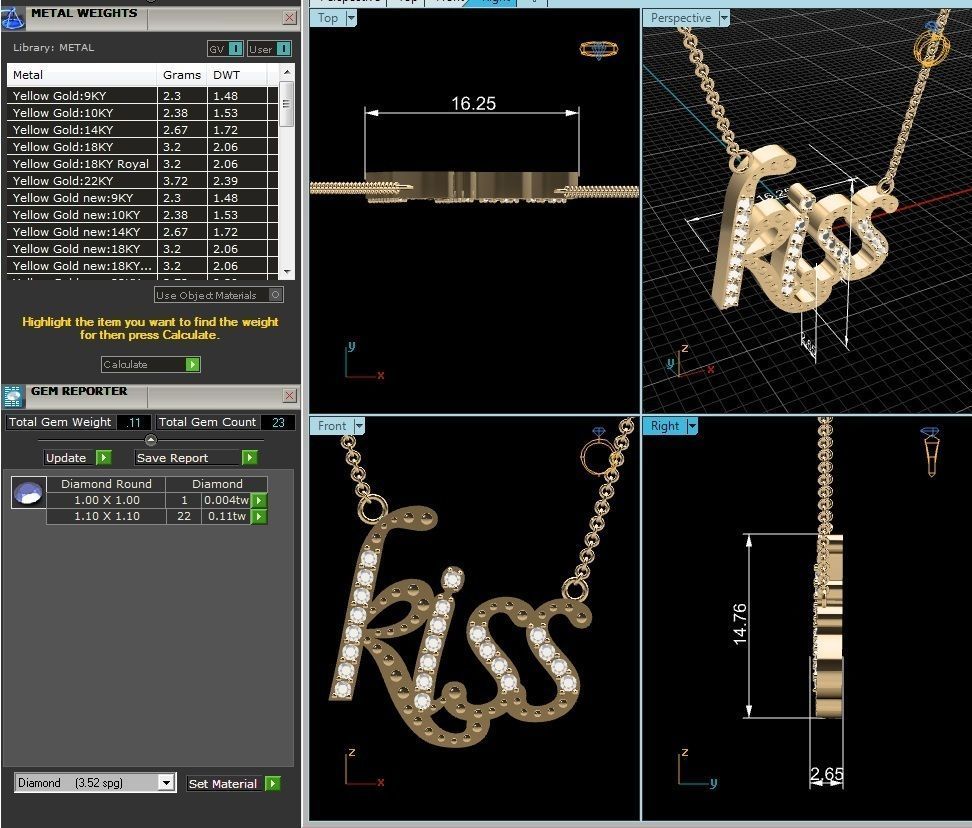Select the Yellow Gold new:9KY row
Image resolution: width=972 pixels, height=828 pixels.
pyautogui.click(x=143, y=198)
